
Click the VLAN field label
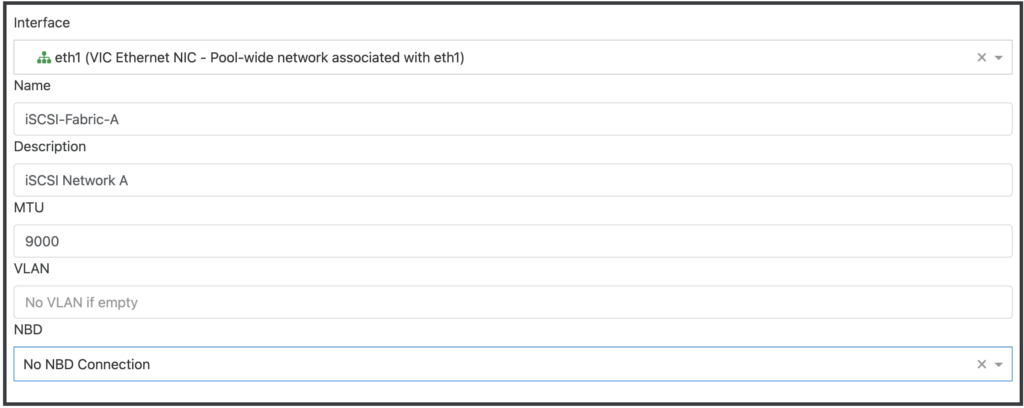point(31,269)
